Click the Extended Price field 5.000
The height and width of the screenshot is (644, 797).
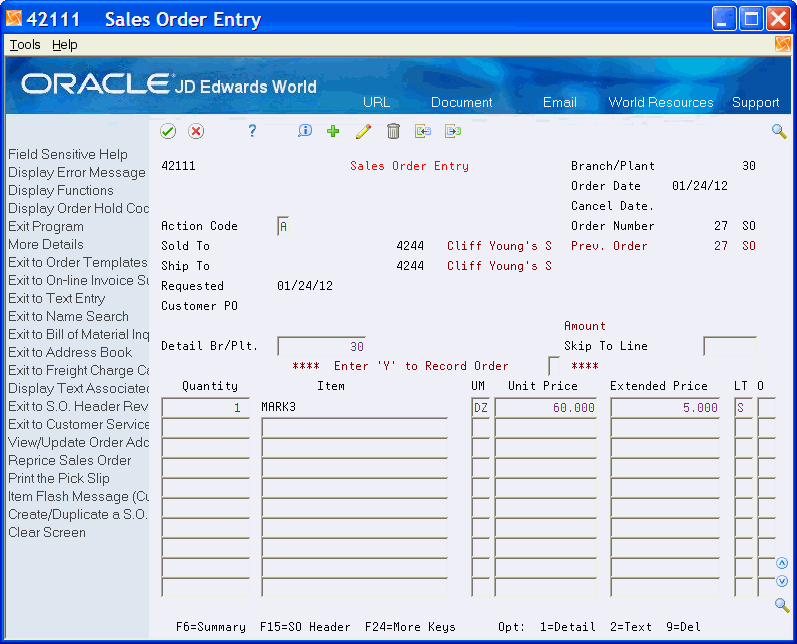(665, 408)
